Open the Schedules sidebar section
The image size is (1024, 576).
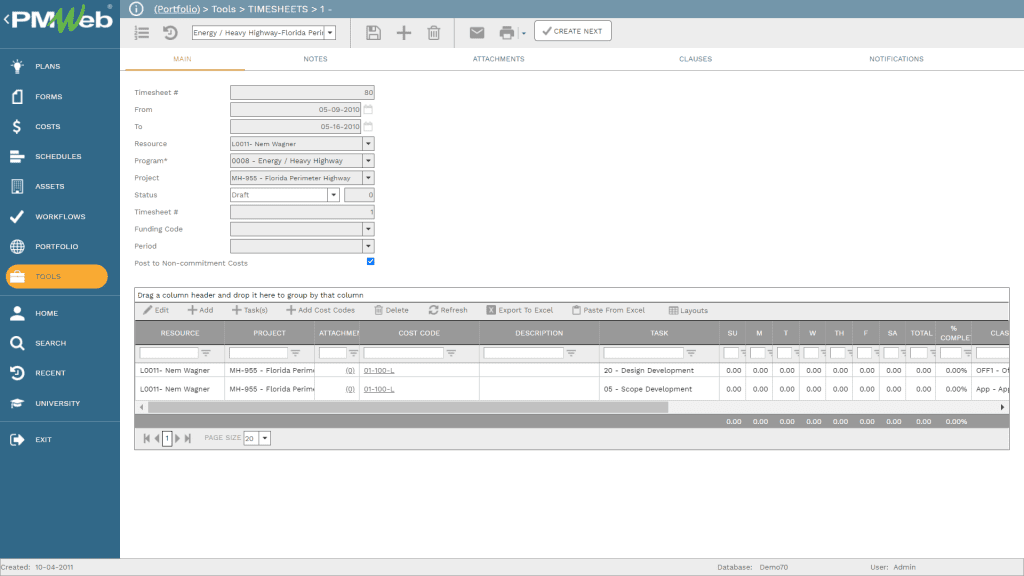coord(57,156)
